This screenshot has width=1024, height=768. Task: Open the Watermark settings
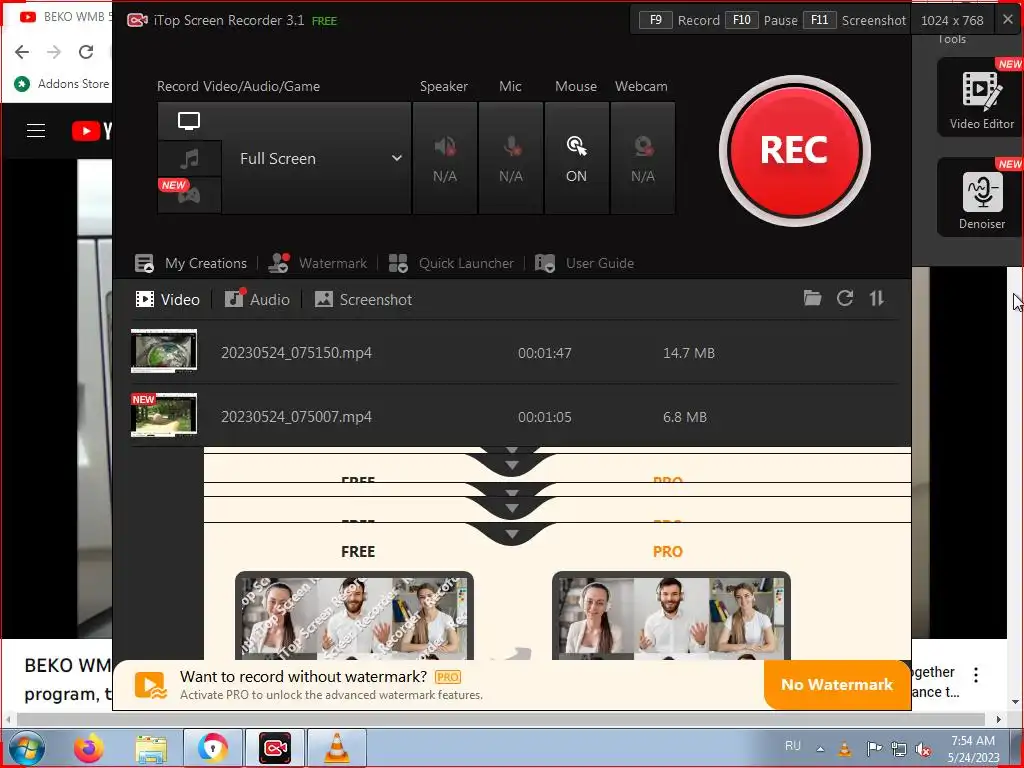[318, 263]
